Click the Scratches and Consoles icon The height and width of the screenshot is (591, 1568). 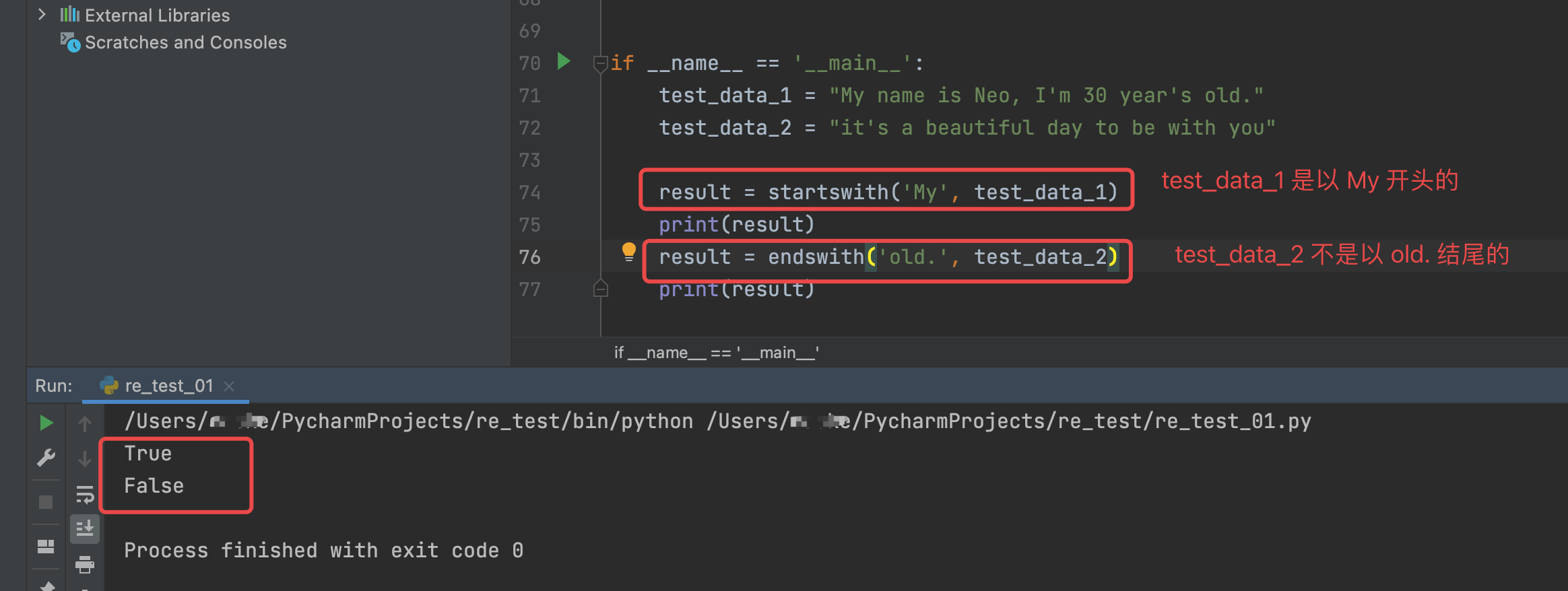[x=70, y=42]
